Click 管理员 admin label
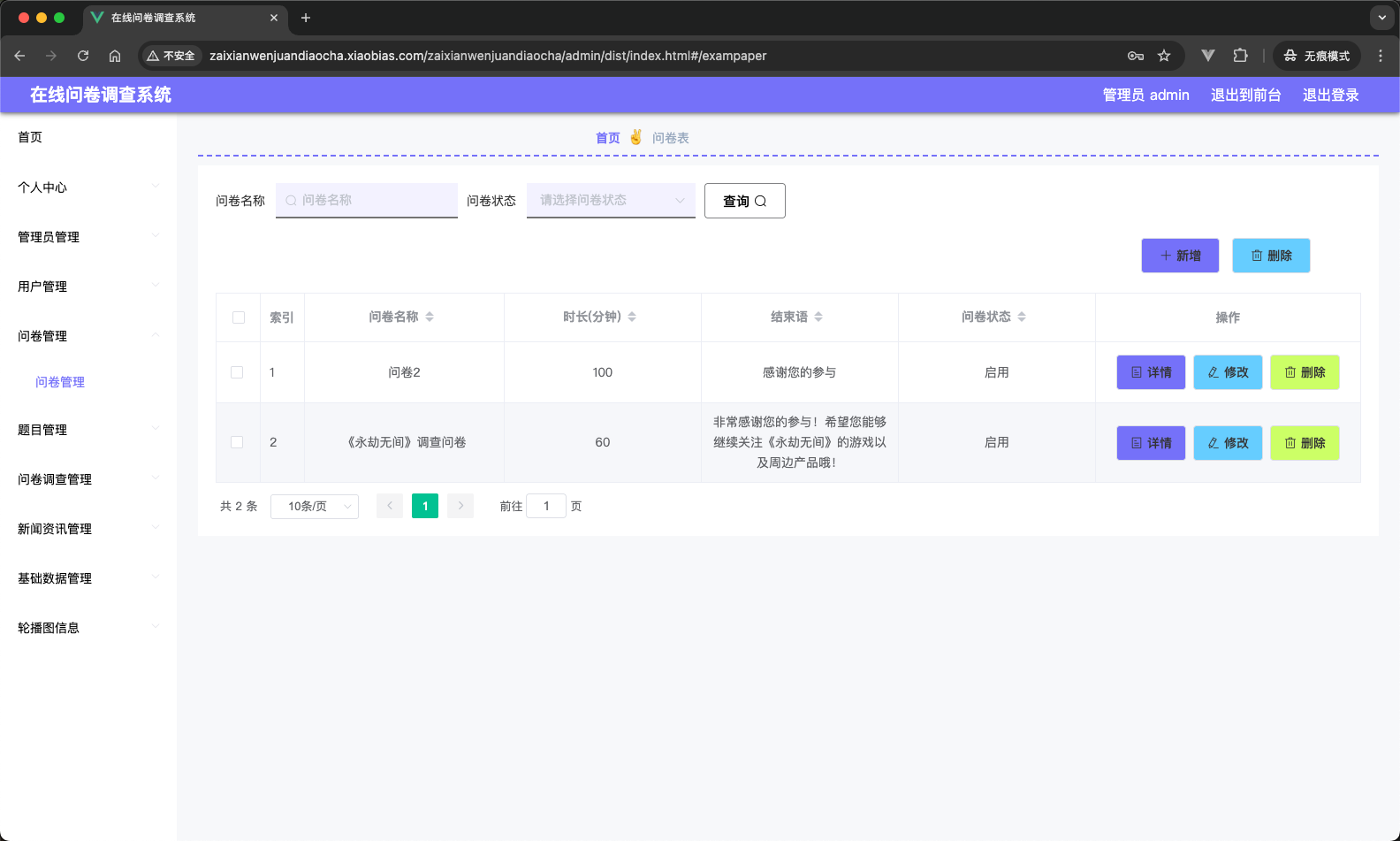Viewport: 1400px width, 841px height. tap(1146, 95)
